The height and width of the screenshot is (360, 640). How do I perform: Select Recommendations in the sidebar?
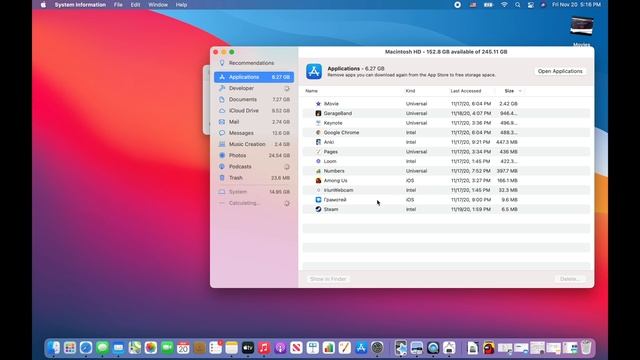pos(254,63)
